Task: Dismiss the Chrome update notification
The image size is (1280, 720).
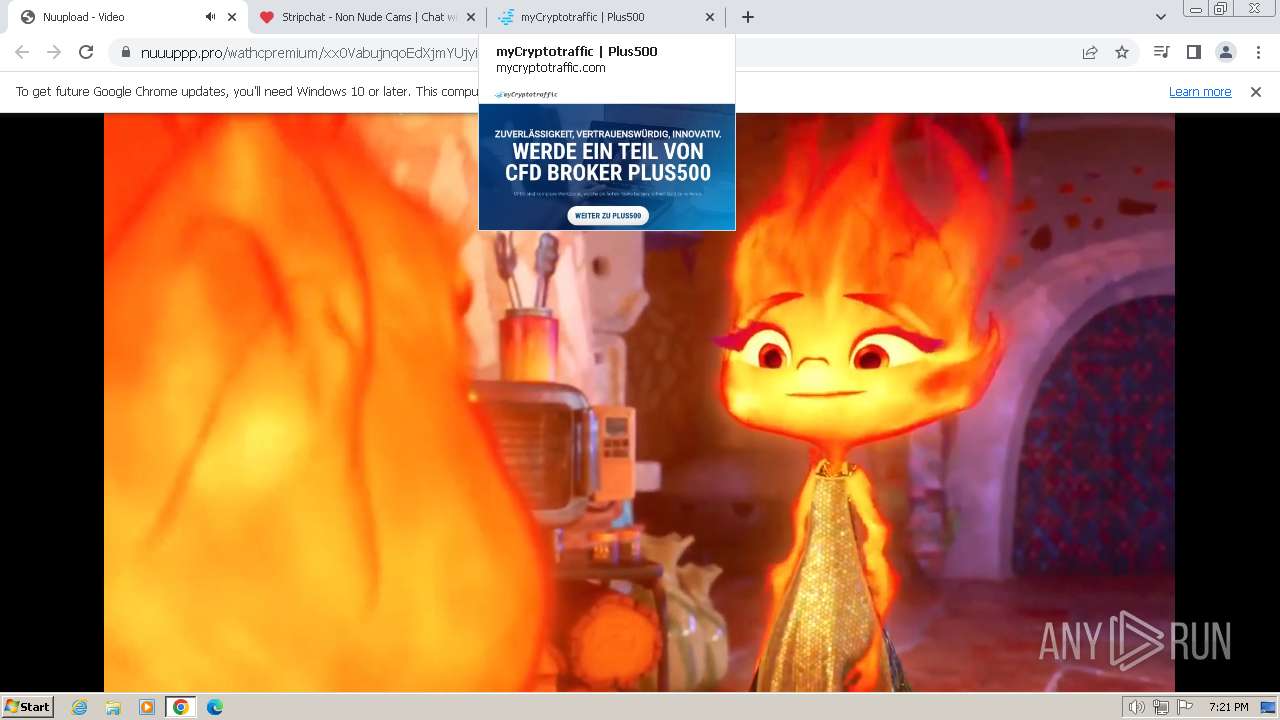Action: [1256, 92]
